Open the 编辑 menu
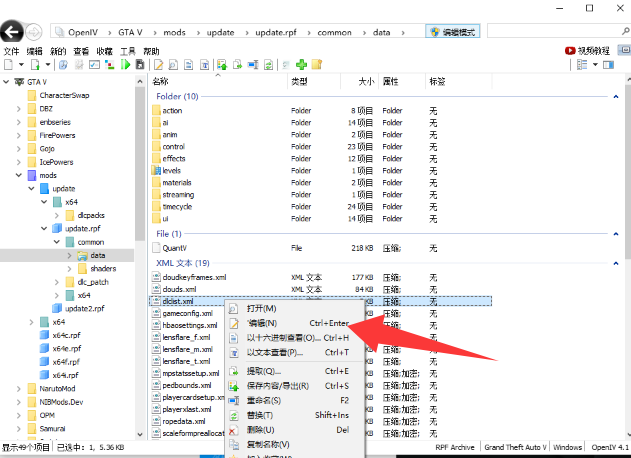The height and width of the screenshot is (458, 631). pos(35,51)
